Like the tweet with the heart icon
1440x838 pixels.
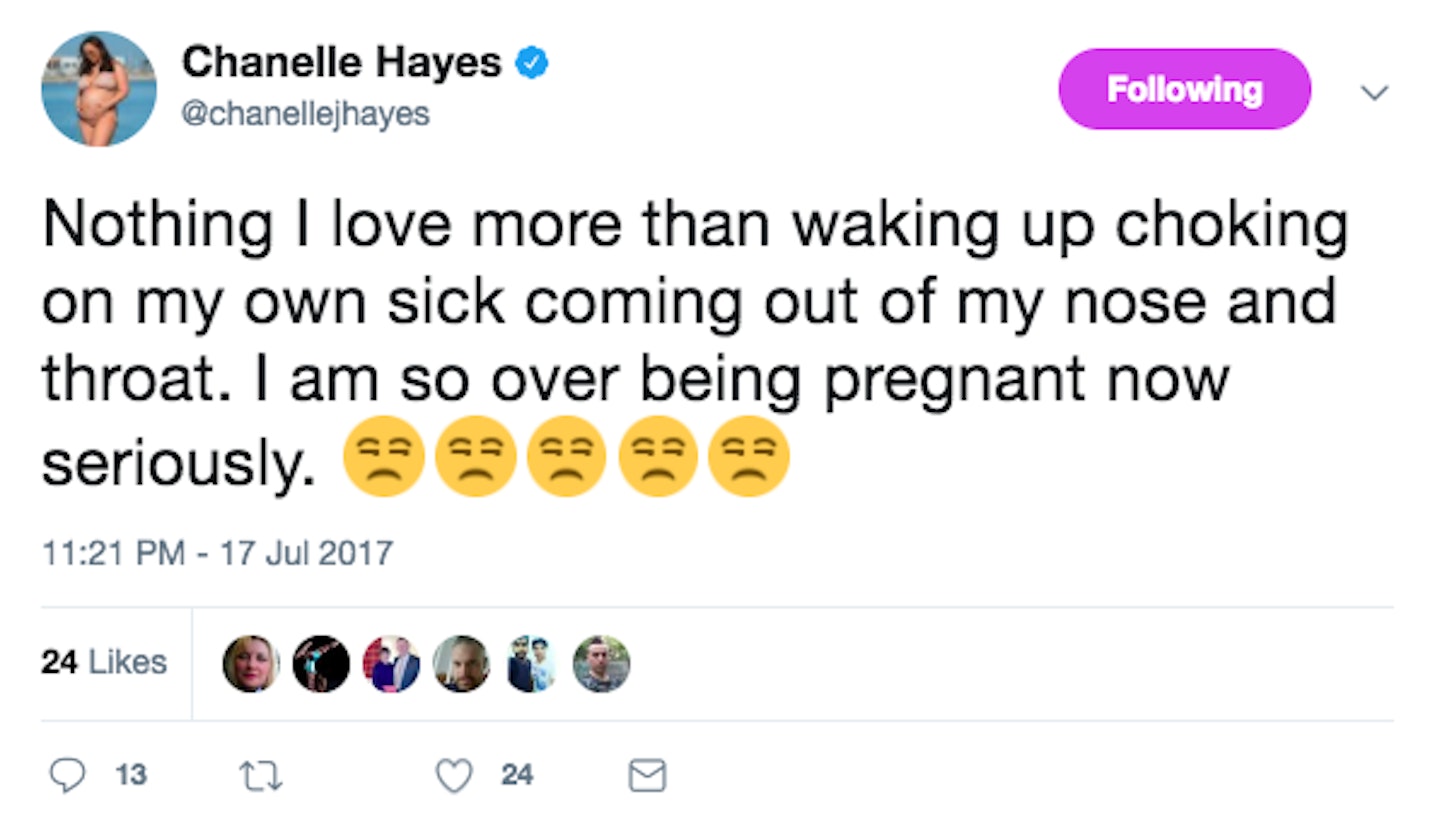454,775
